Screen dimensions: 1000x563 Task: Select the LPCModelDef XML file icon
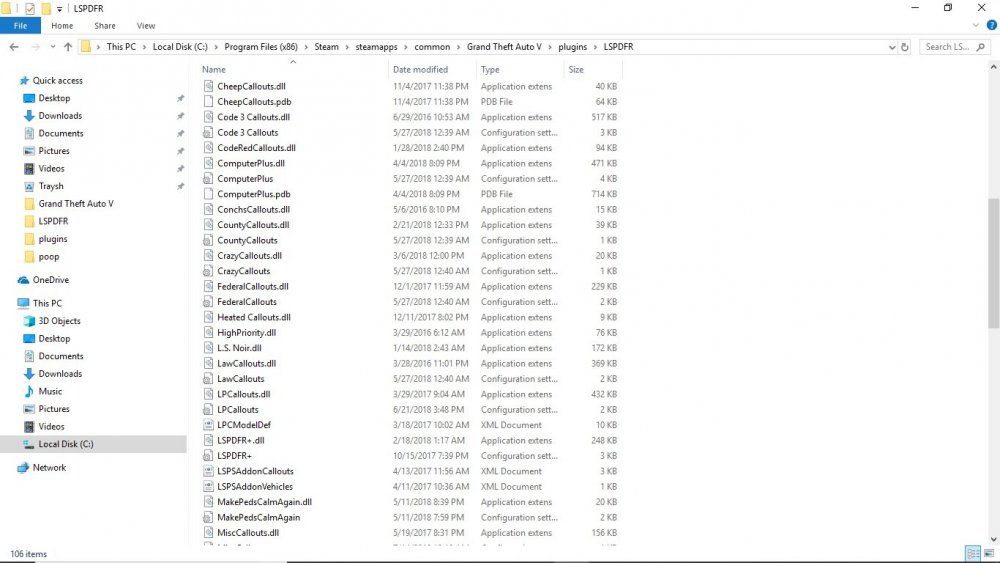[x=208, y=425]
